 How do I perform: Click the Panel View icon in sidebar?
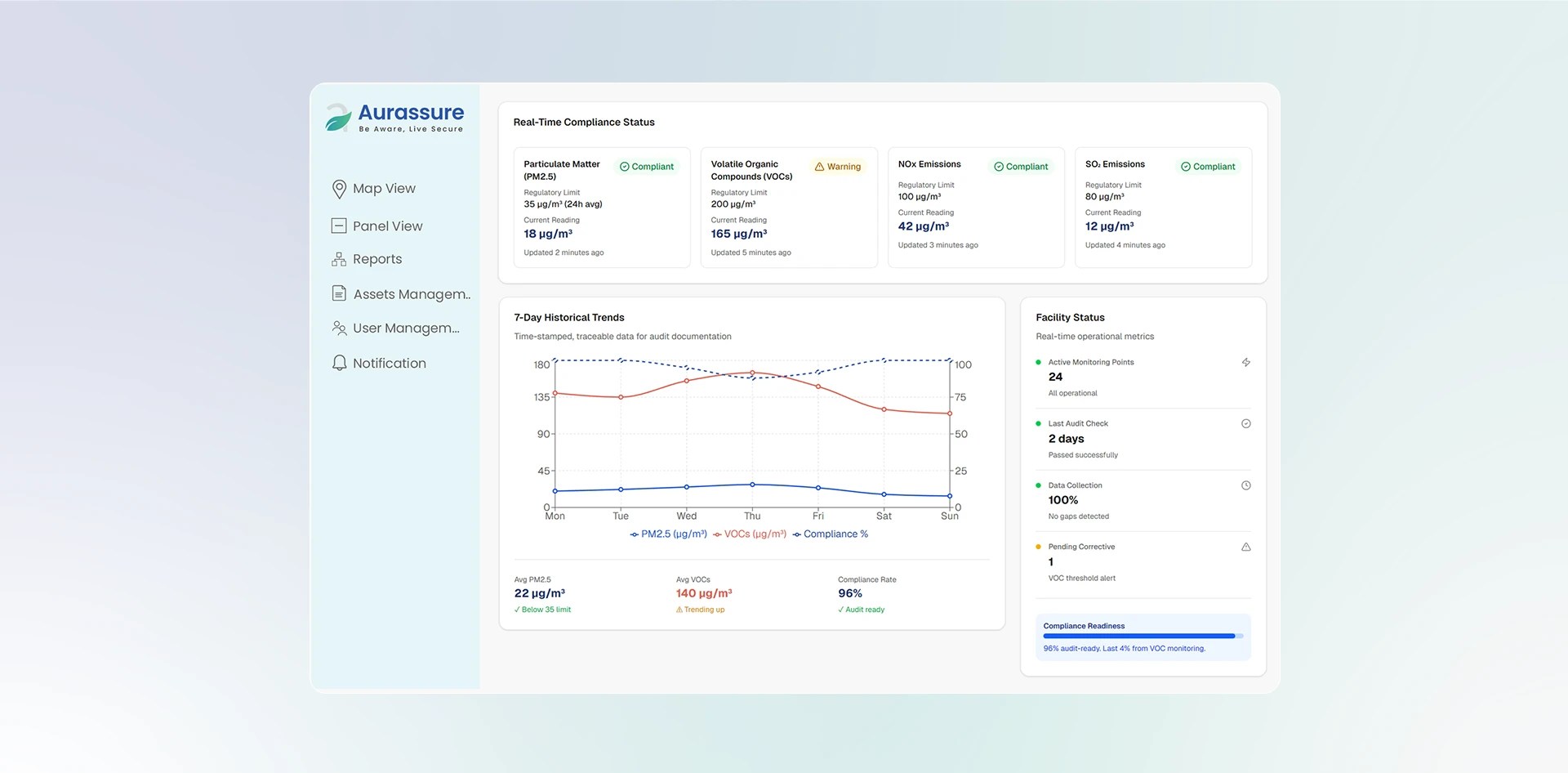pyautogui.click(x=339, y=226)
